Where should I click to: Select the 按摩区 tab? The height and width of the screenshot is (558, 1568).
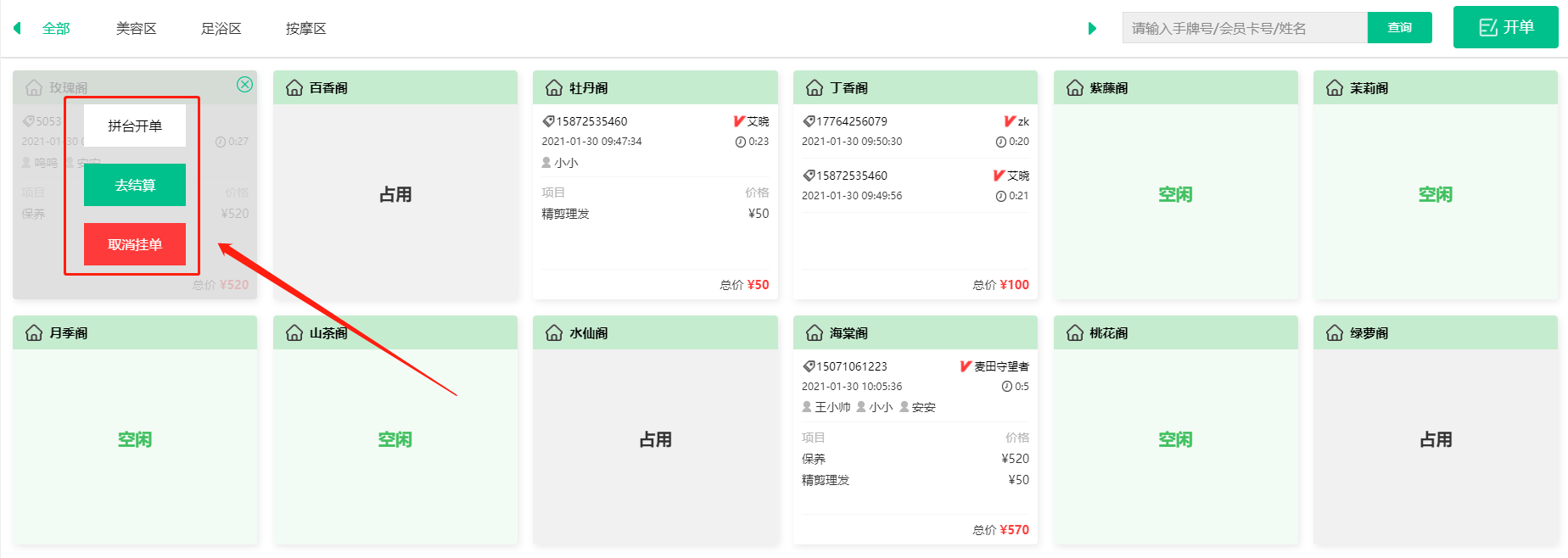click(305, 29)
